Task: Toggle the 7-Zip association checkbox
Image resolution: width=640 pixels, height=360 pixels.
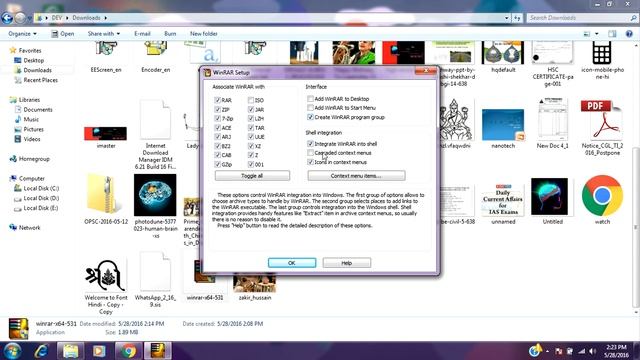Action: pyautogui.click(x=218, y=118)
